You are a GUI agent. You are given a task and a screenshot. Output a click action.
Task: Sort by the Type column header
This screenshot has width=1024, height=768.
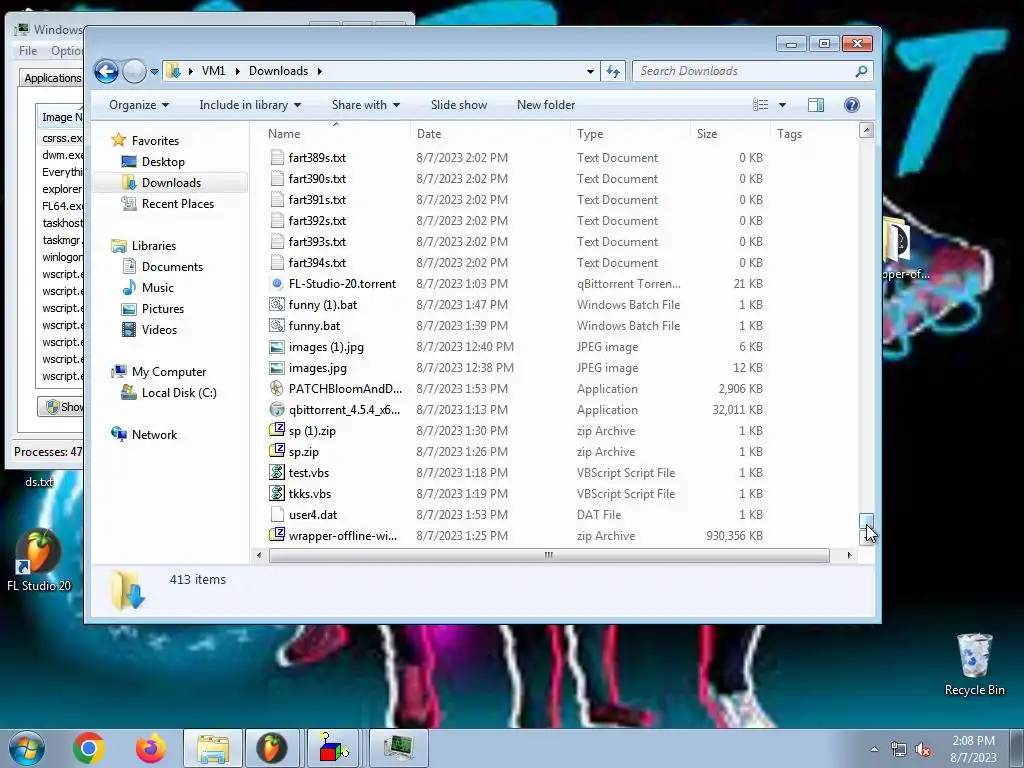tap(590, 134)
